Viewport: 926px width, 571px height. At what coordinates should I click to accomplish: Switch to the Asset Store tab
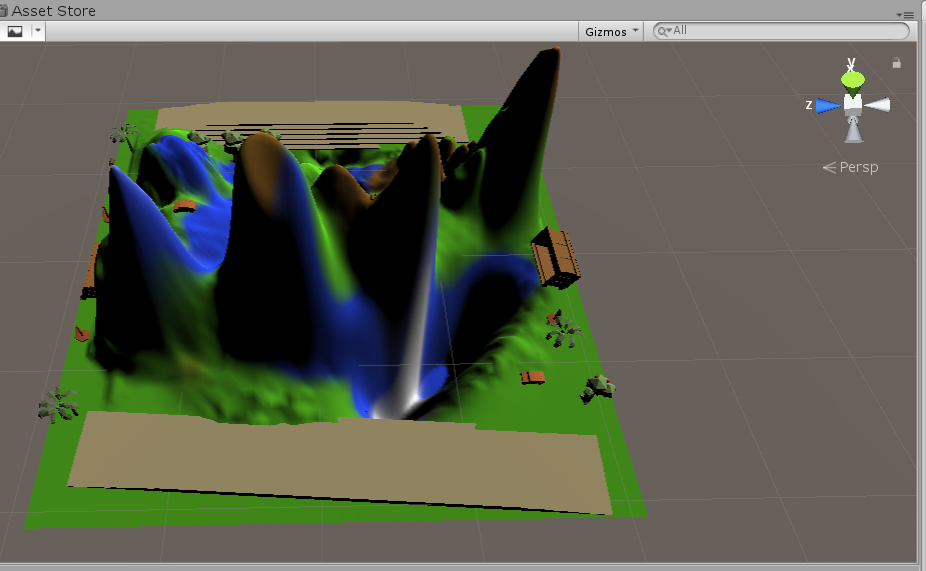pos(48,11)
